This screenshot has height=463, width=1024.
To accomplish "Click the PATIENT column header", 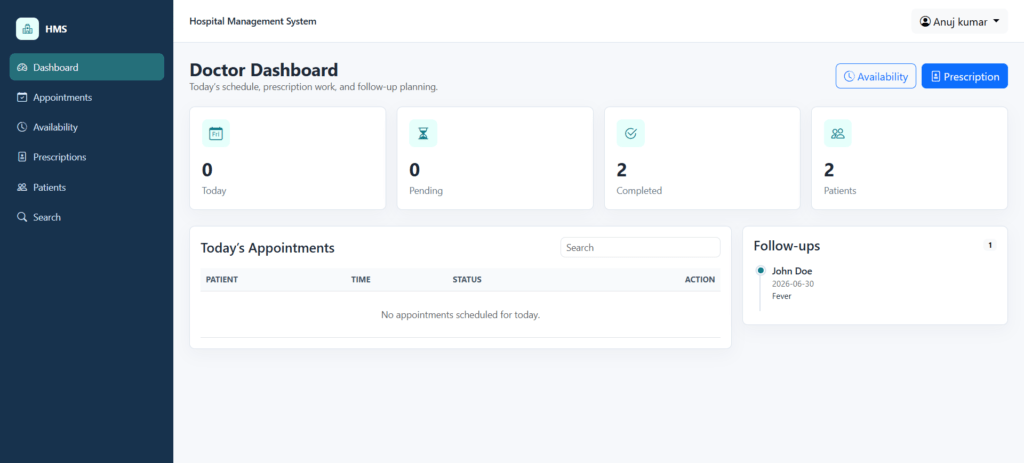I will pyautogui.click(x=222, y=279).
